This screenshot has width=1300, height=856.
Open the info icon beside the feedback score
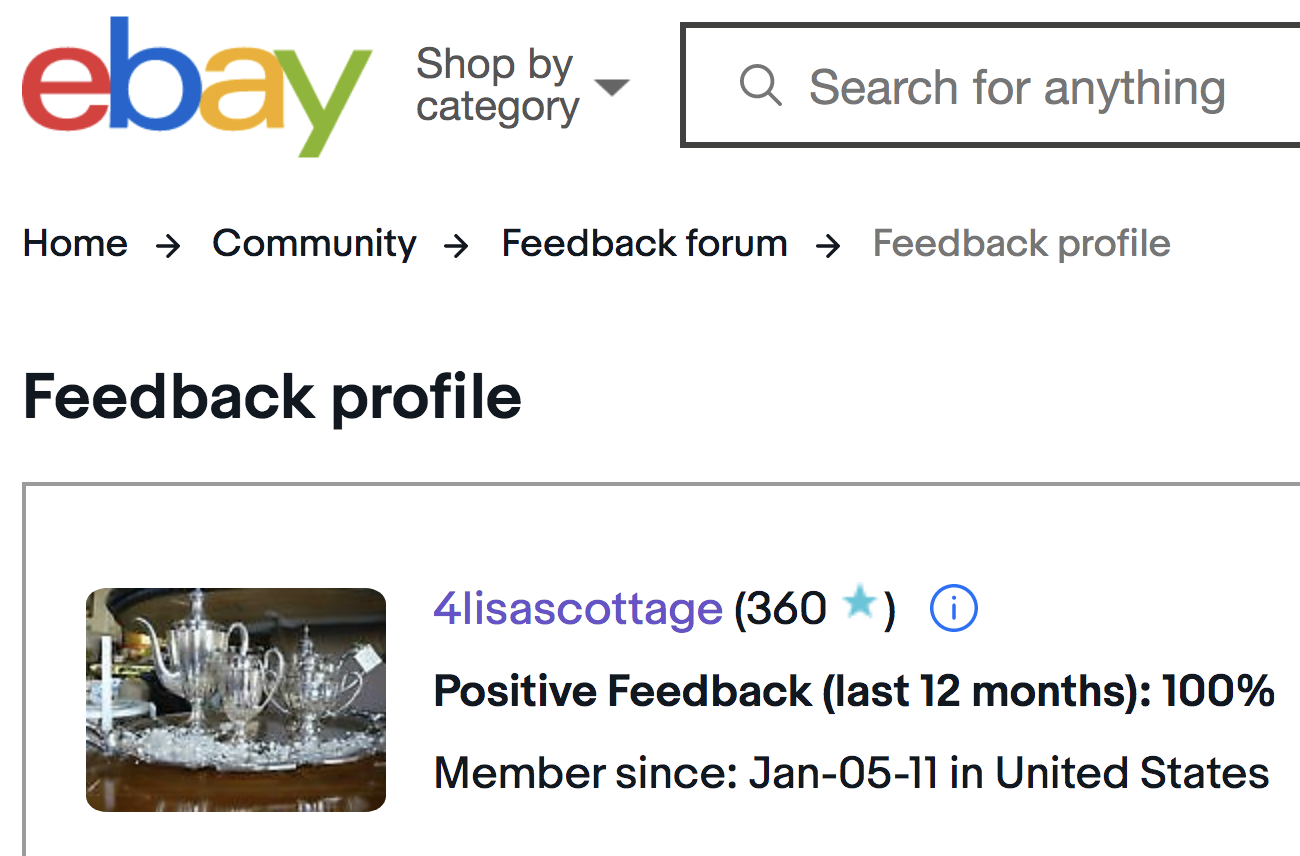(x=953, y=608)
